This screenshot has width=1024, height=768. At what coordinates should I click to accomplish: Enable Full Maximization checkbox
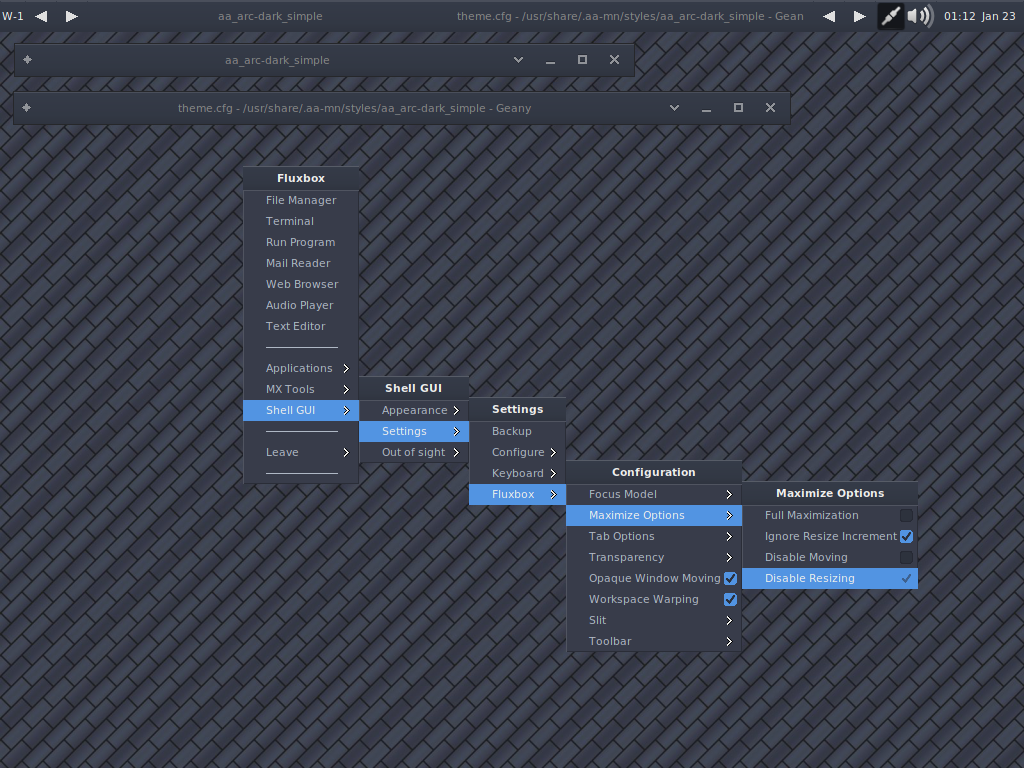coord(906,515)
